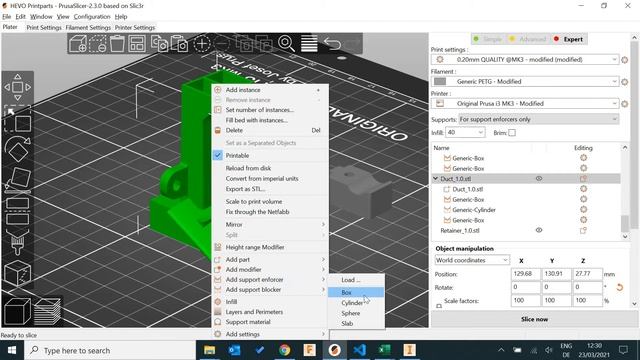Click Delete in the context menu
Image resolution: width=640 pixels, height=360 pixels.
tap(270, 130)
